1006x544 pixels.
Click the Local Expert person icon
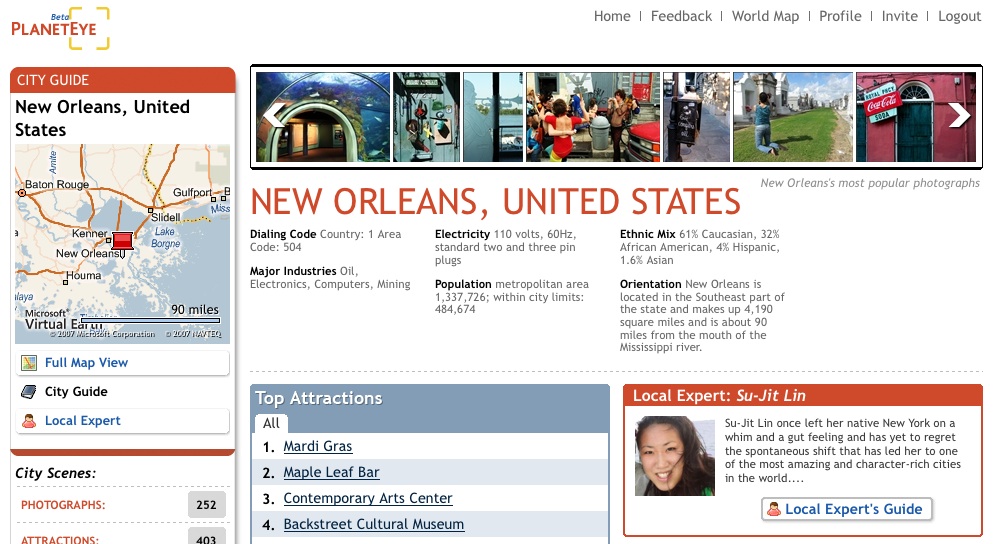tap(29, 421)
